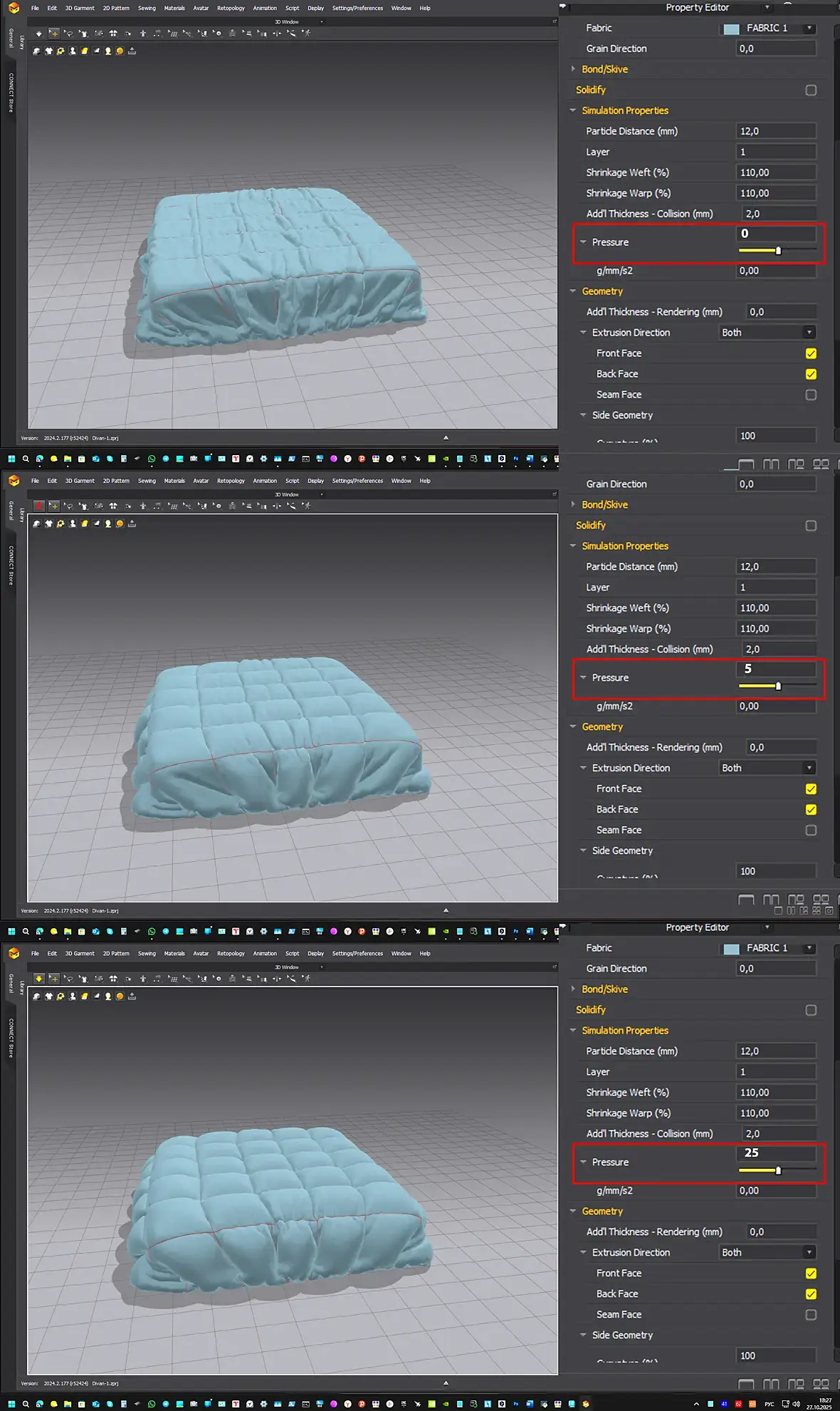Click the Pressure value field showing 5
840x1411 pixels.
776,669
